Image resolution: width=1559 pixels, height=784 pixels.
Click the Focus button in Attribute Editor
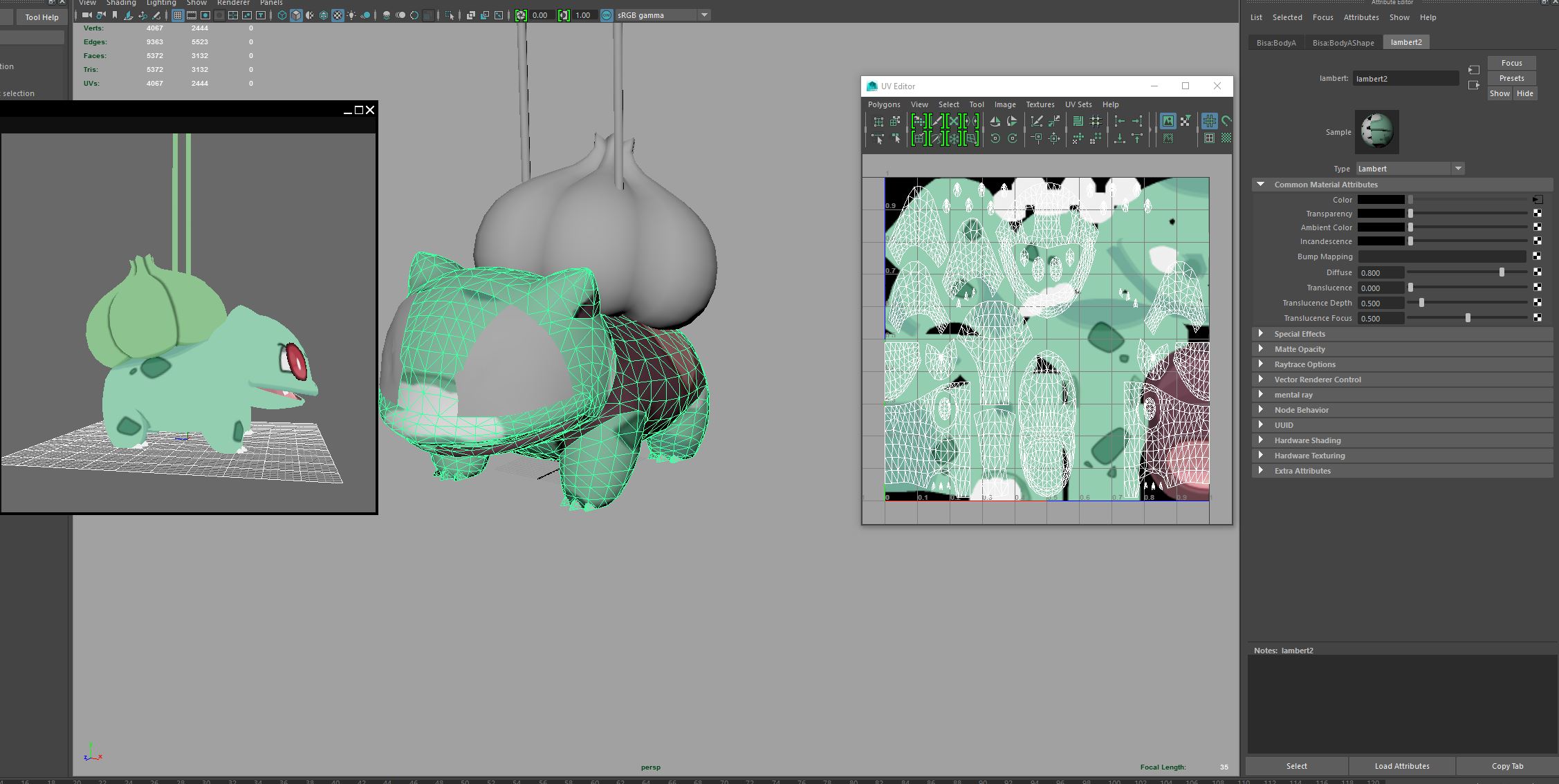(1511, 63)
